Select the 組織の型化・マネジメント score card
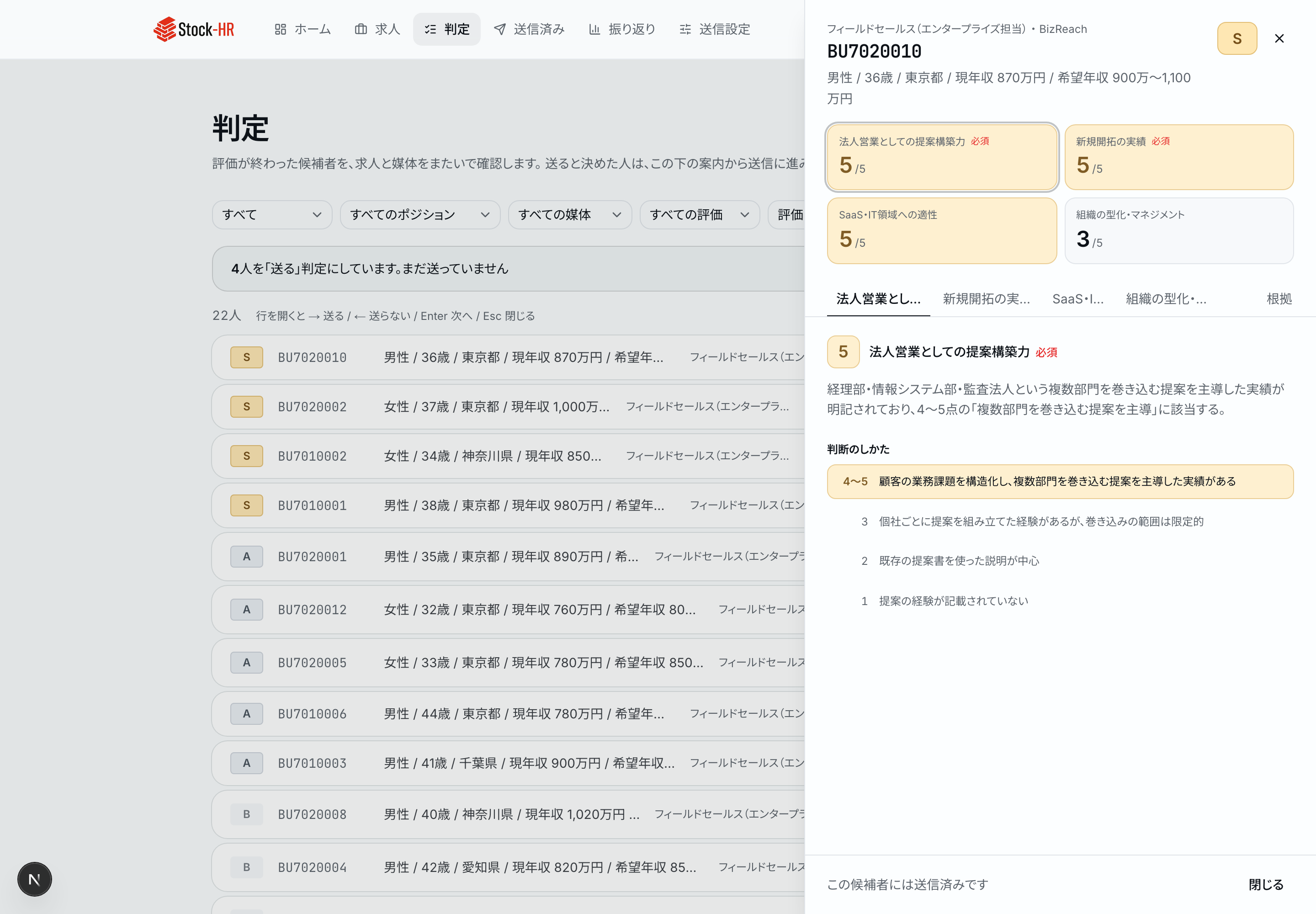The image size is (1316, 914). (1179, 231)
